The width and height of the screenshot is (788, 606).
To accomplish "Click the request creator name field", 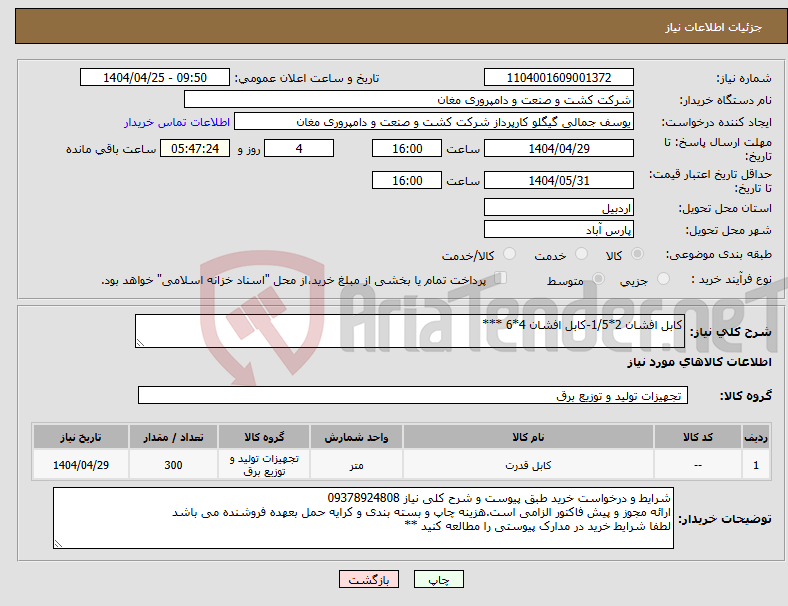I will tap(434, 122).
